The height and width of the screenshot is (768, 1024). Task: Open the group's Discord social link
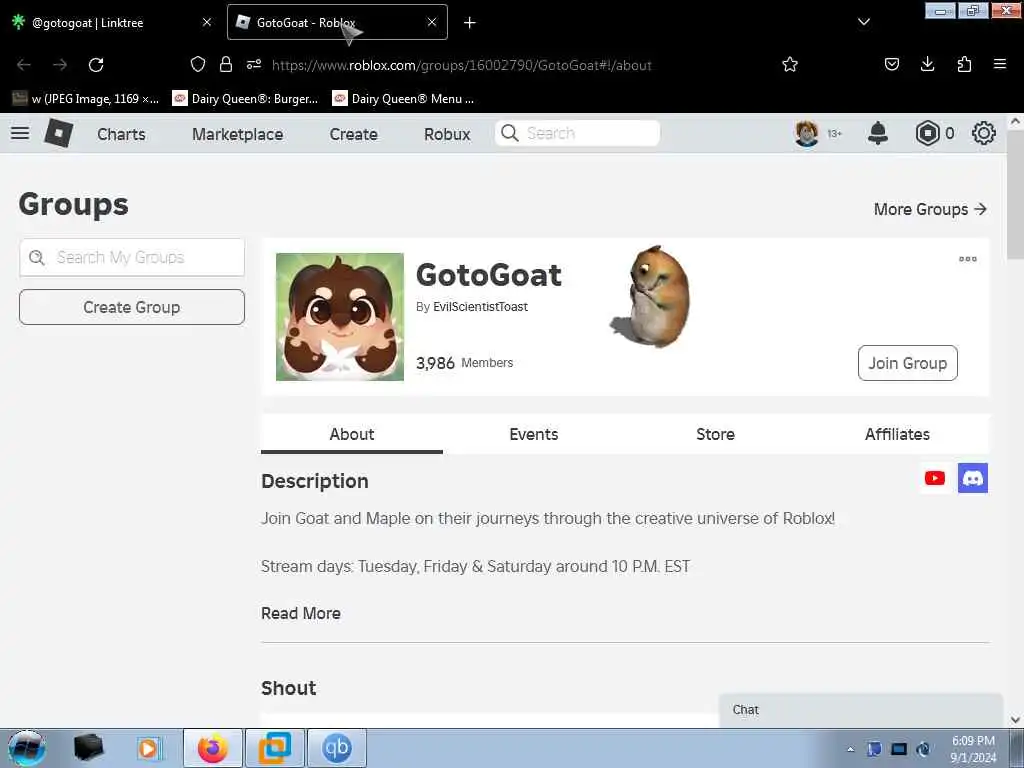coord(972,478)
